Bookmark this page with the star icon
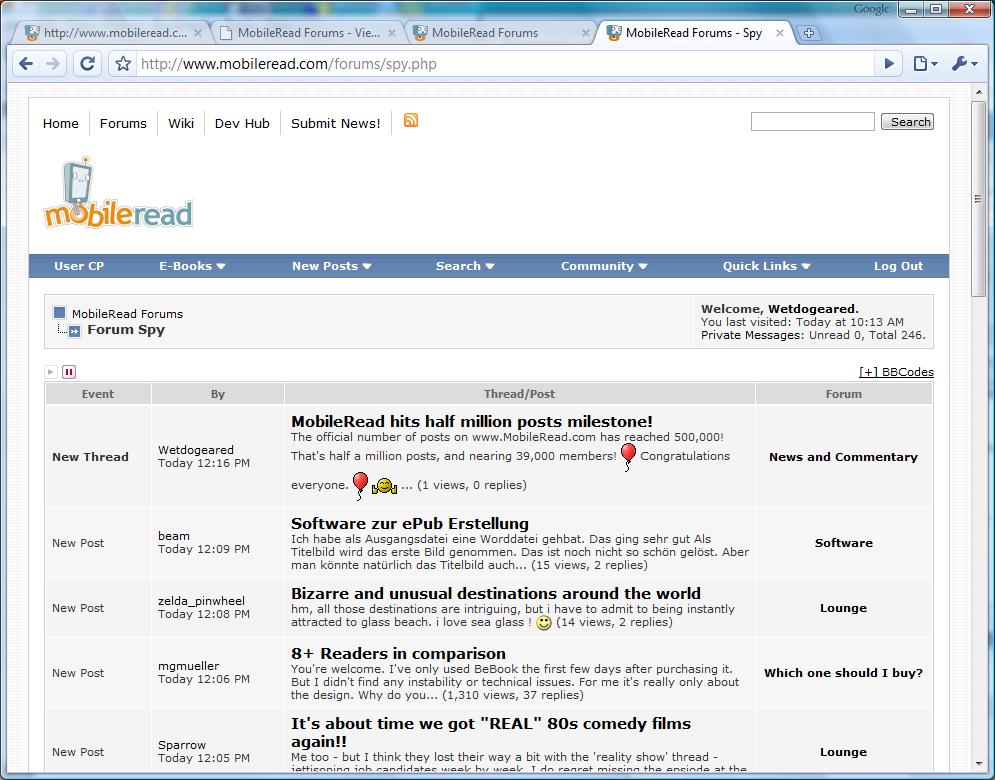995x780 pixels. pos(123,63)
